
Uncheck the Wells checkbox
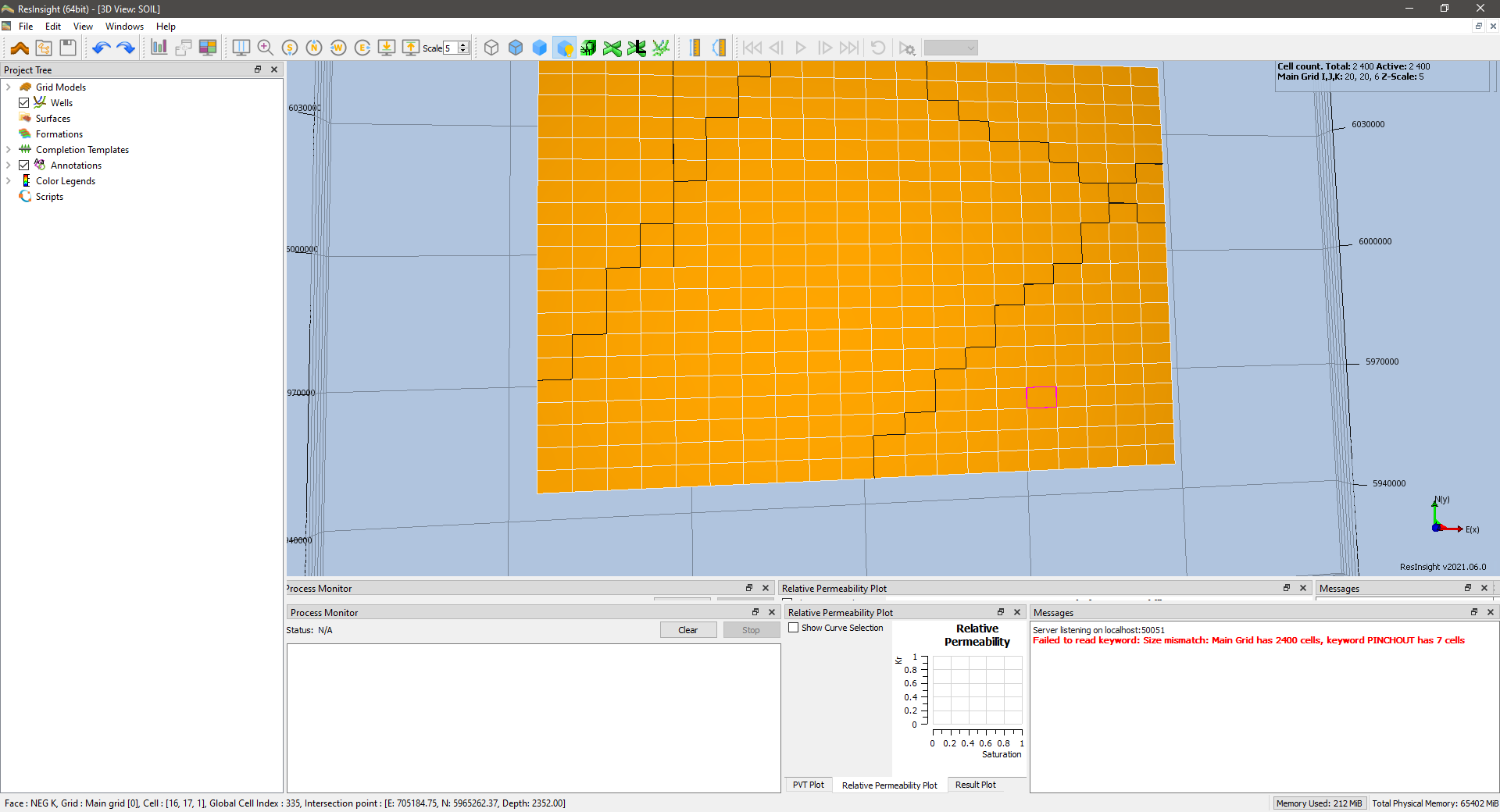(x=24, y=103)
